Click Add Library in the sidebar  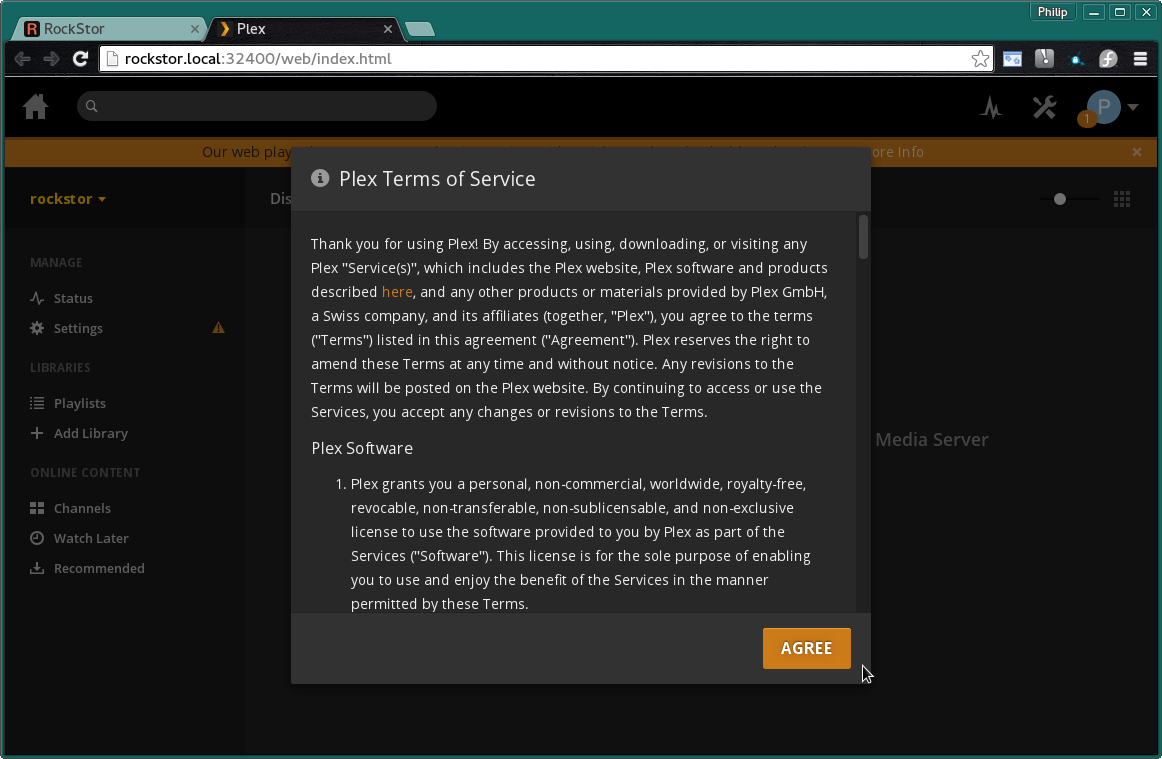(90, 434)
